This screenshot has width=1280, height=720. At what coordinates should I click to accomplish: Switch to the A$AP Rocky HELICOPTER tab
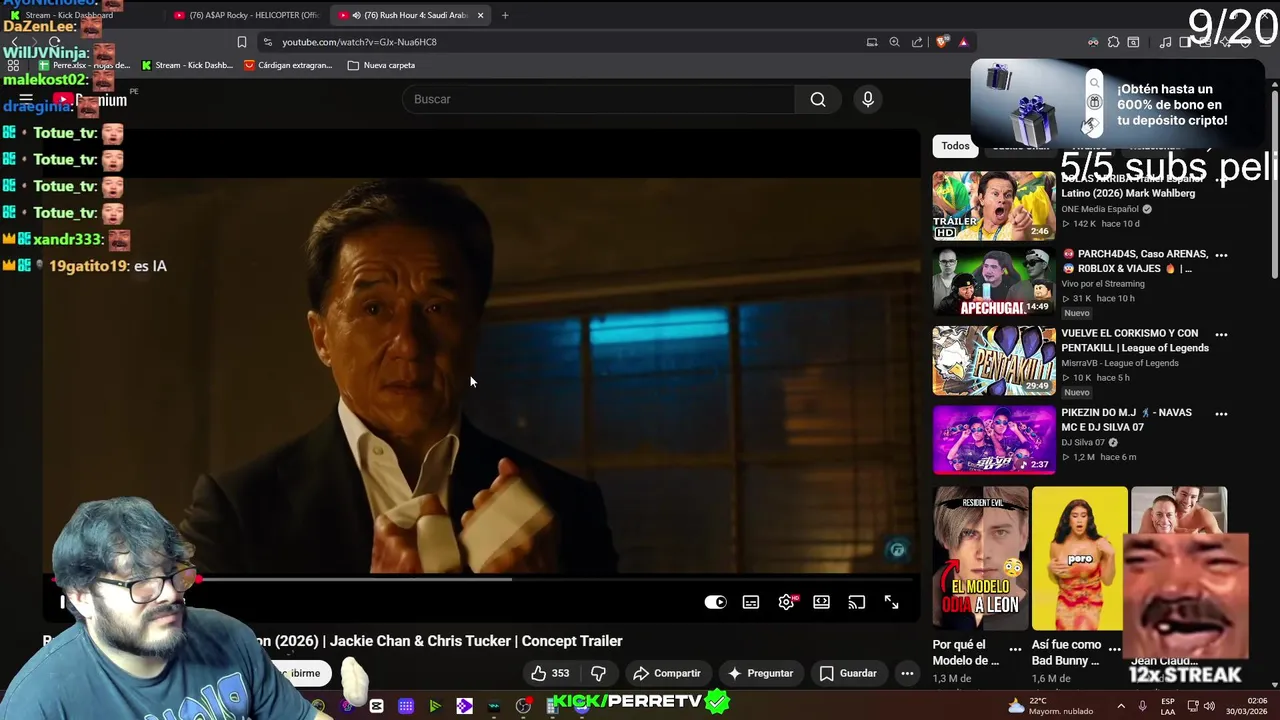(x=246, y=15)
